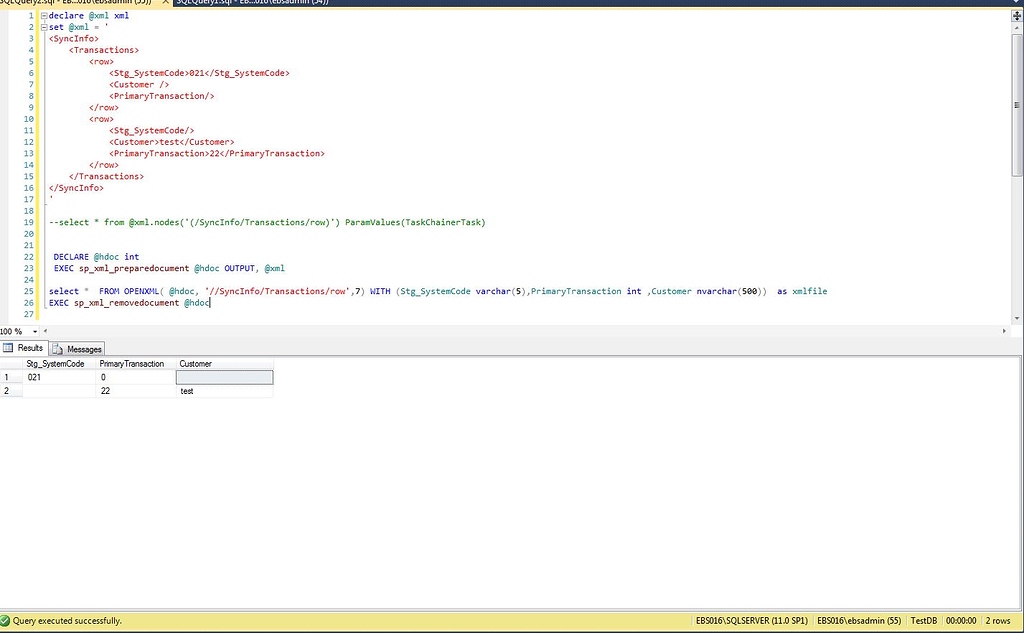Click the select-all corner of results grid
The image size is (1024, 633).
click(11, 364)
